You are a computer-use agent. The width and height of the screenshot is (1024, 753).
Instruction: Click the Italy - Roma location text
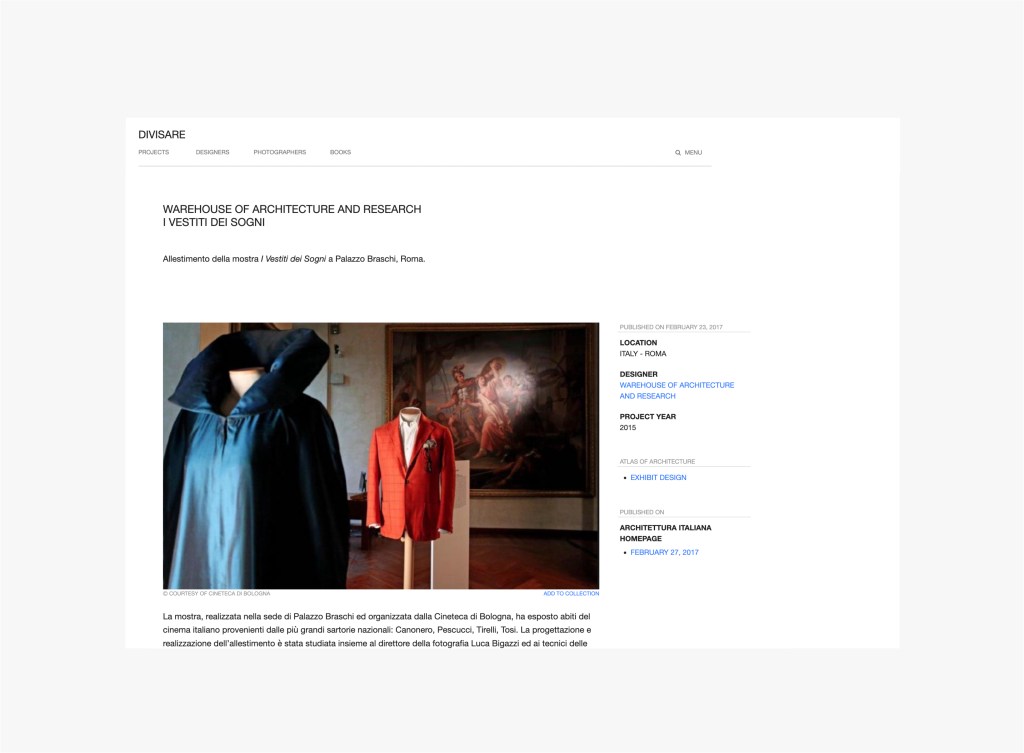tap(643, 354)
